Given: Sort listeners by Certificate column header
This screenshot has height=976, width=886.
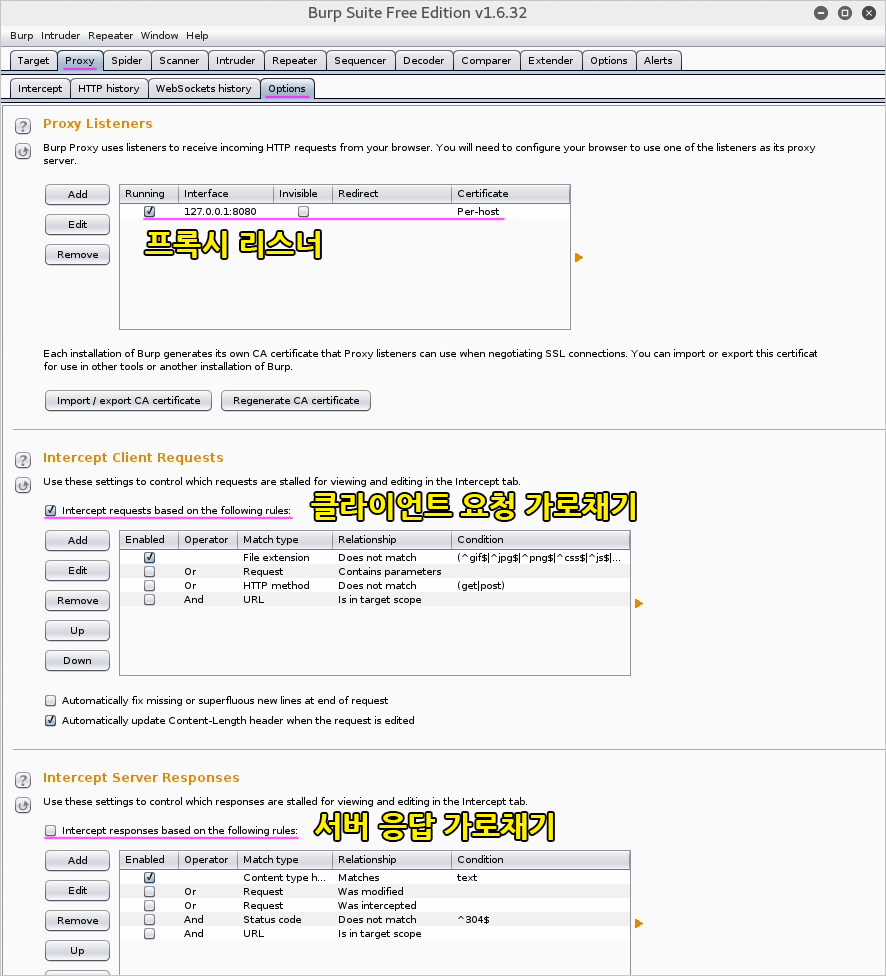Looking at the screenshot, I should click(511, 194).
